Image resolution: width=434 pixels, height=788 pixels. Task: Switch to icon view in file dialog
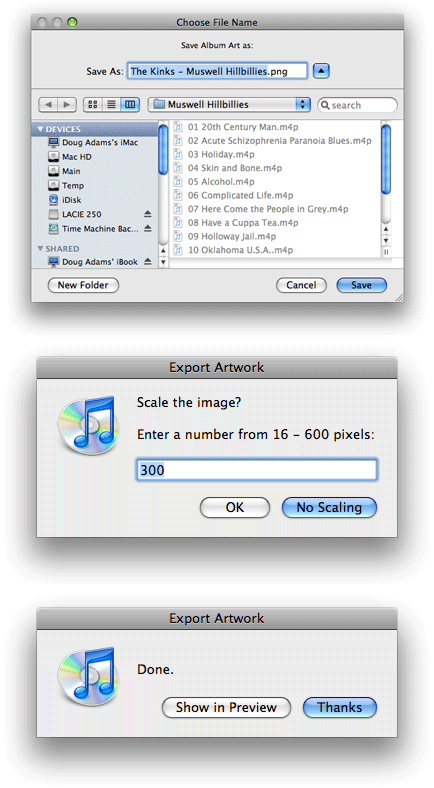(92, 105)
